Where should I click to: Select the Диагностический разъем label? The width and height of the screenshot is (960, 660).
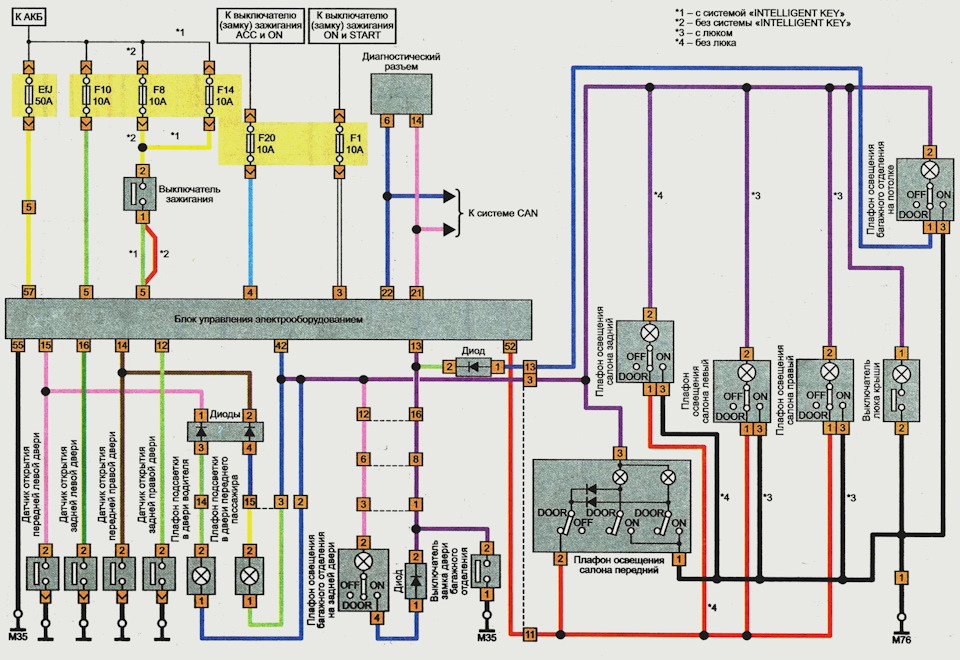(x=401, y=61)
